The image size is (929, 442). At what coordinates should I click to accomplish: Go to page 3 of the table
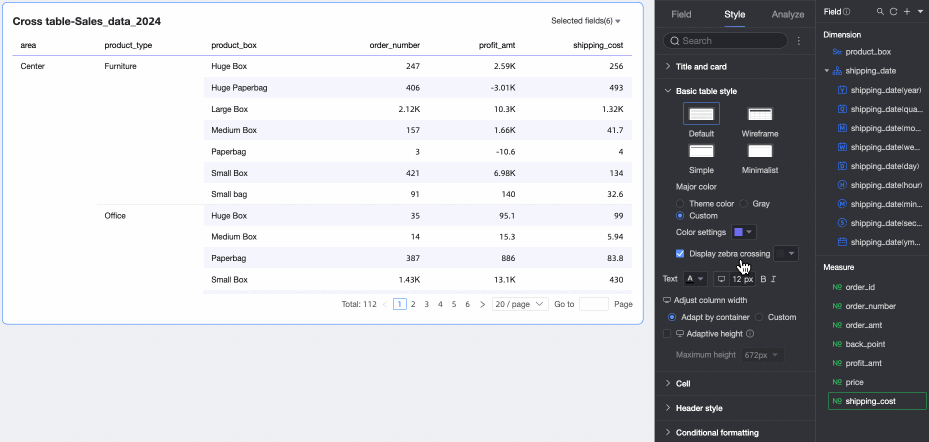click(427, 304)
